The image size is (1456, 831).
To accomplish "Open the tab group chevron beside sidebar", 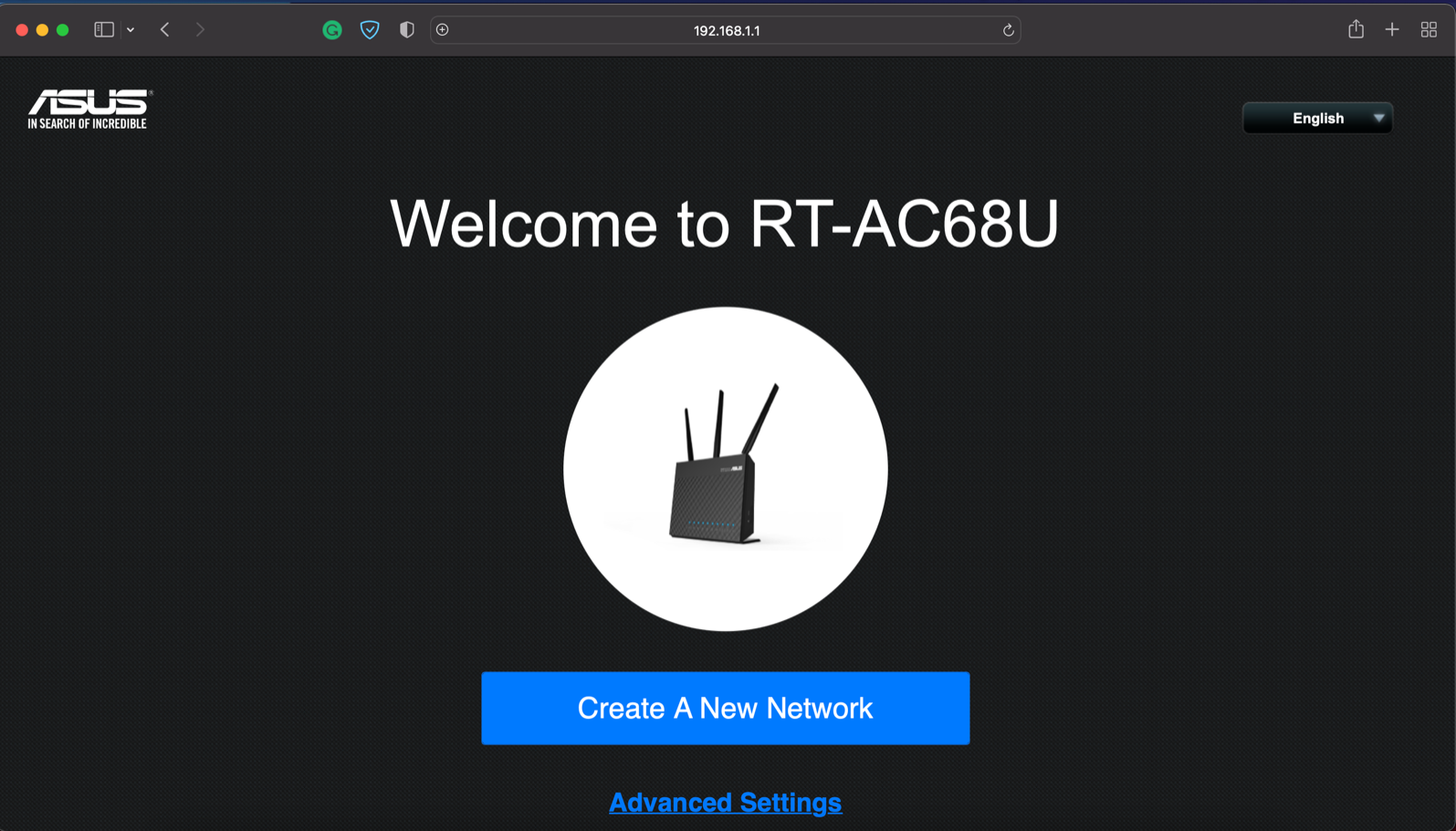I will click(x=131, y=30).
